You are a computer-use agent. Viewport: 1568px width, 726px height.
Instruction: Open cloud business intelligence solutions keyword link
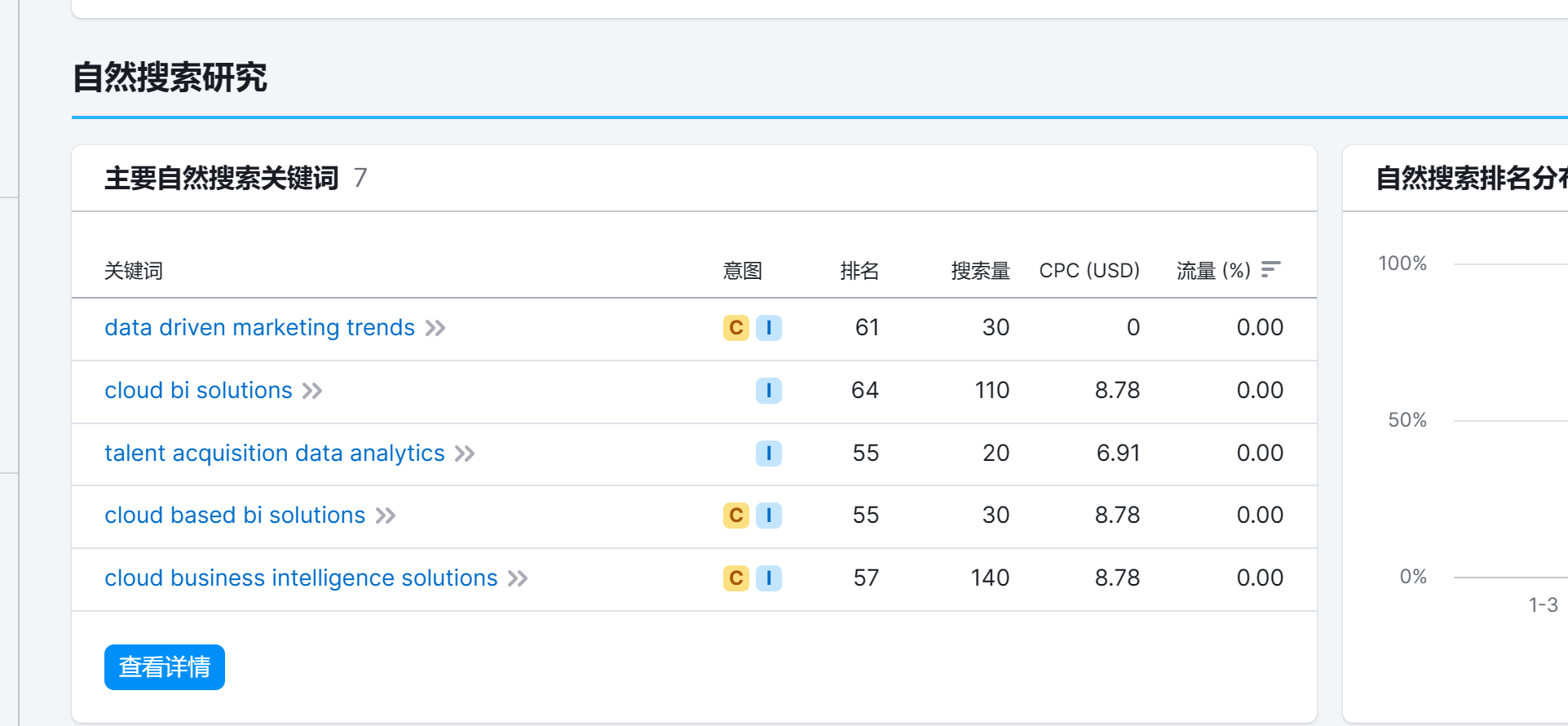pos(301,578)
